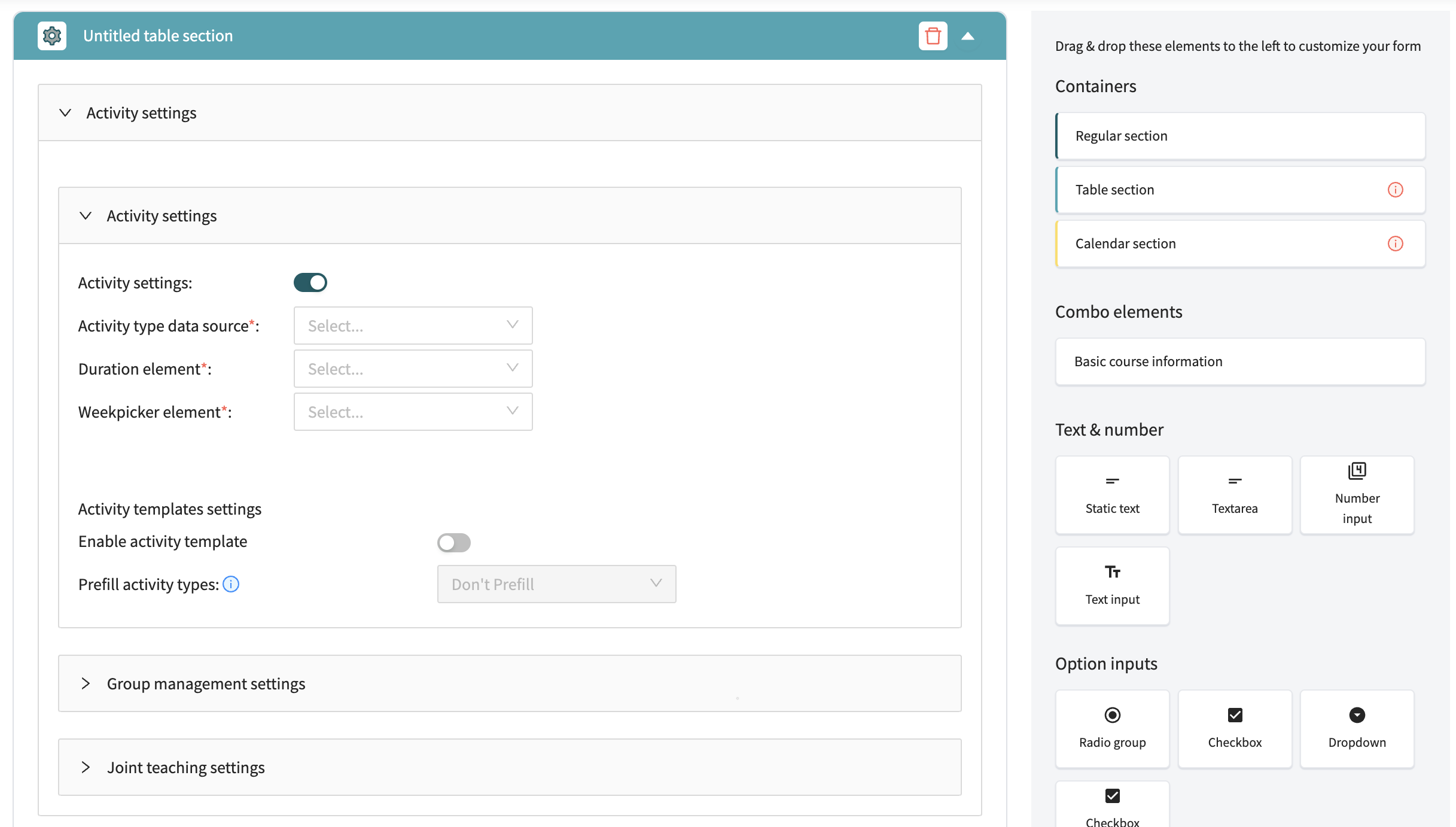
Task: Click the Weekpicker element label
Action: [155, 412]
